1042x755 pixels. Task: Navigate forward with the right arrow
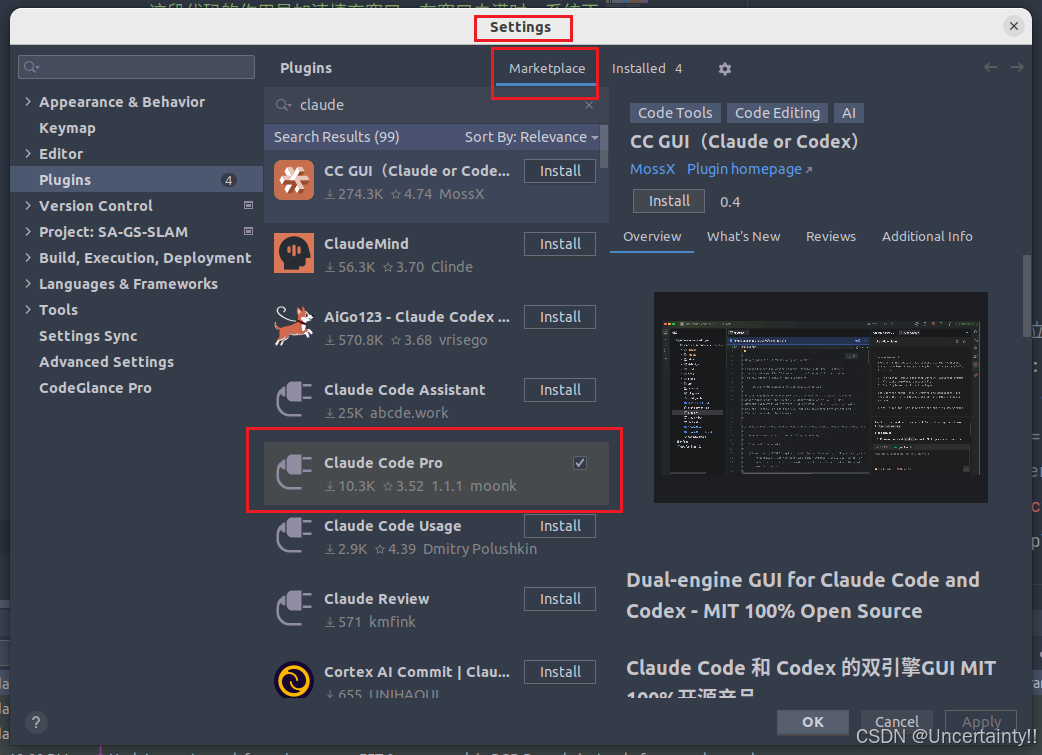1017,67
